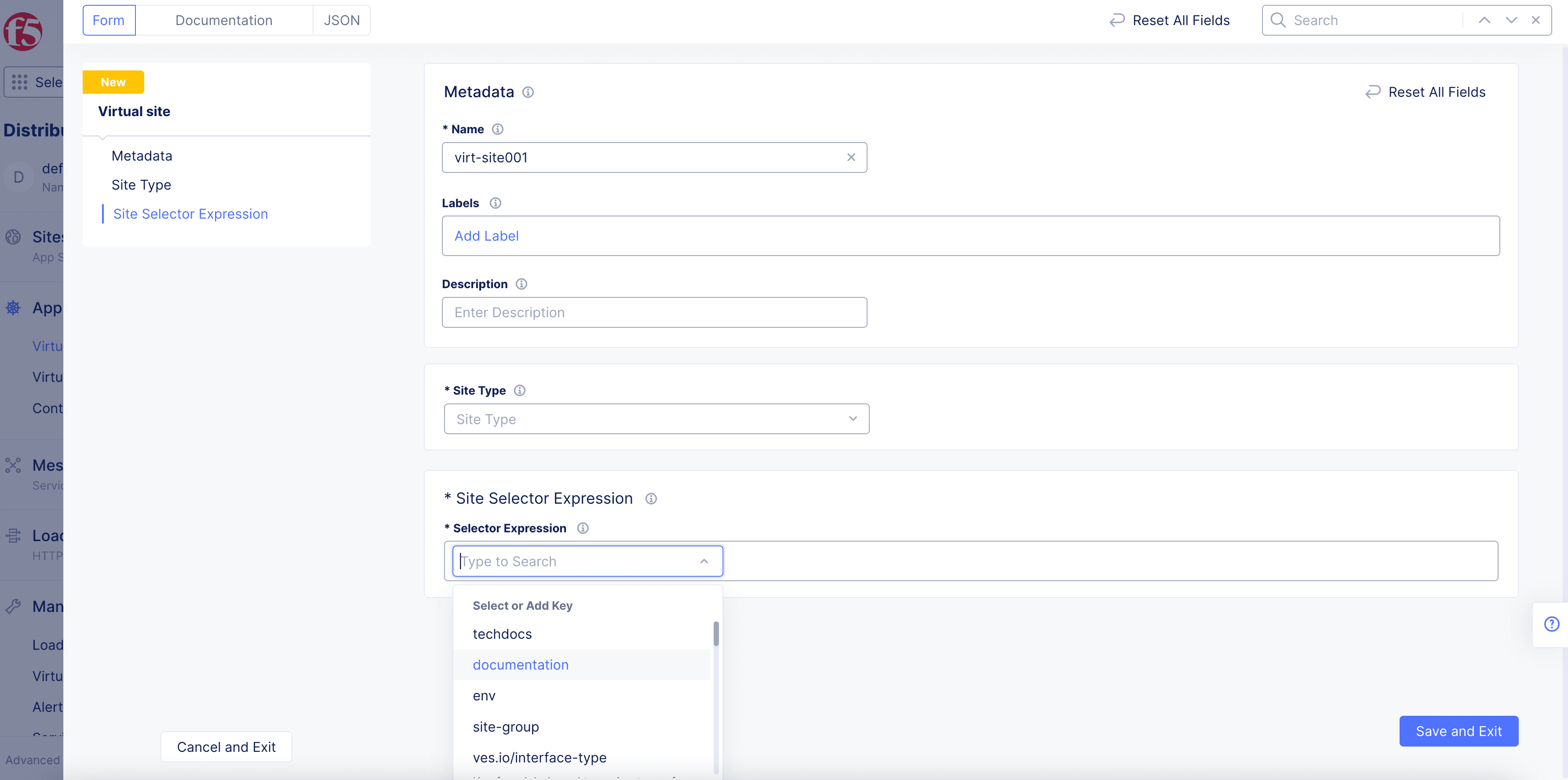This screenshot has width=1568, height=780.
Task: Click the App settings gear icon
Action: (14, 307)
